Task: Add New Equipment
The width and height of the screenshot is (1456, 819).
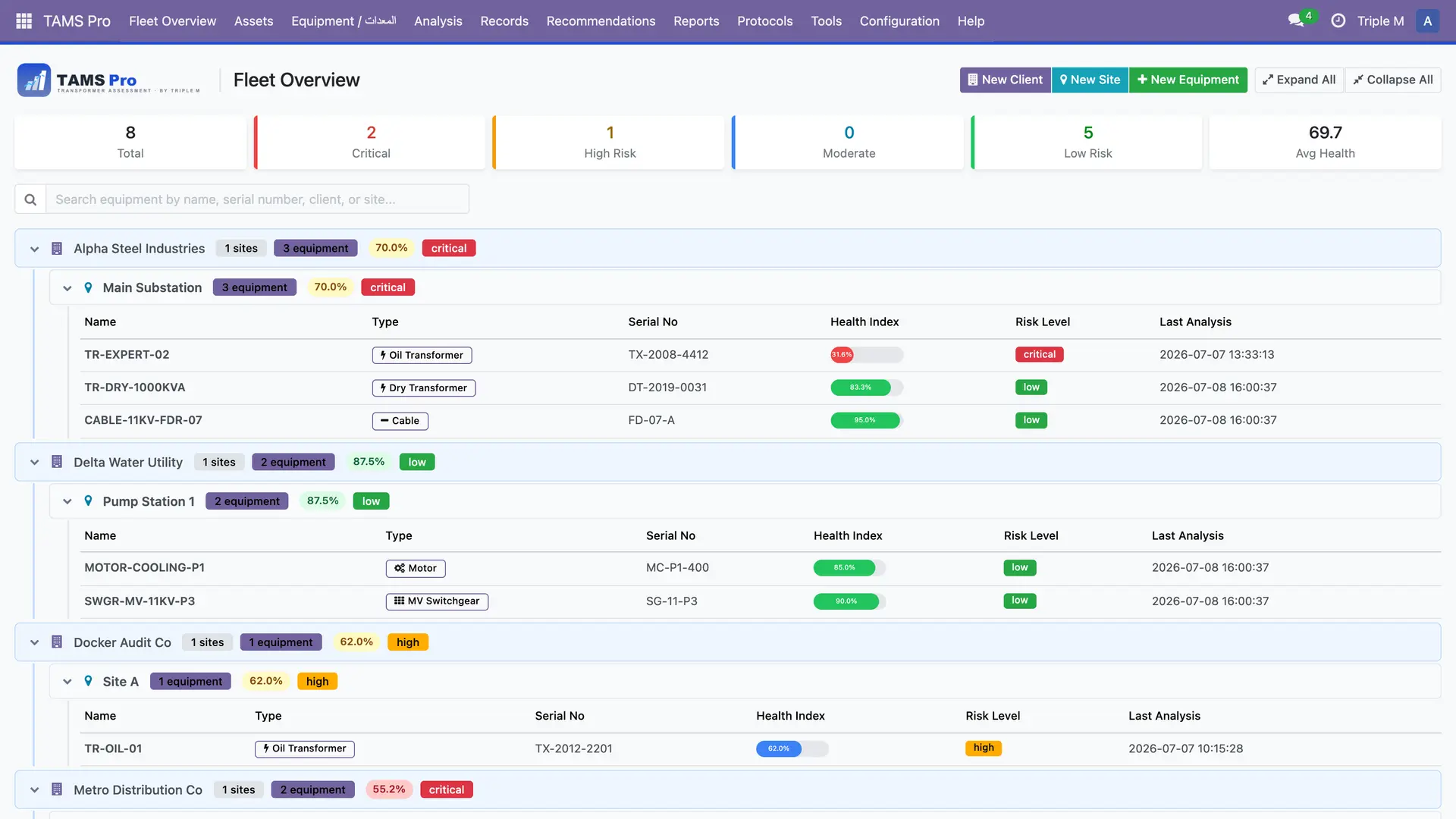Action: click(x=1188, y=80)
